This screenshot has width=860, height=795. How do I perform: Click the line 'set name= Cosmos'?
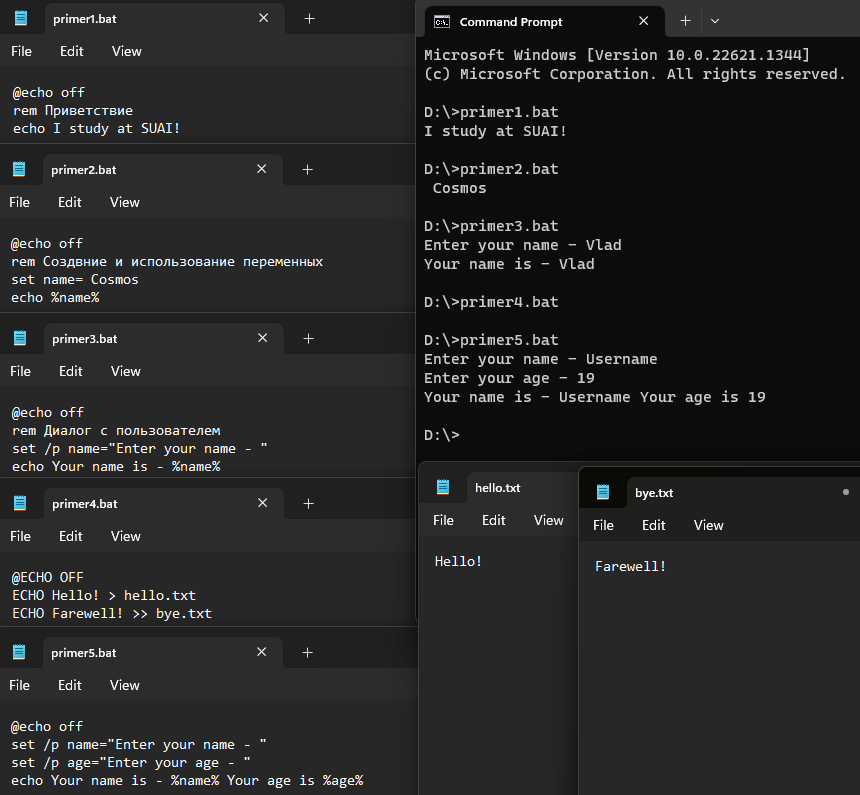[75, 279]
